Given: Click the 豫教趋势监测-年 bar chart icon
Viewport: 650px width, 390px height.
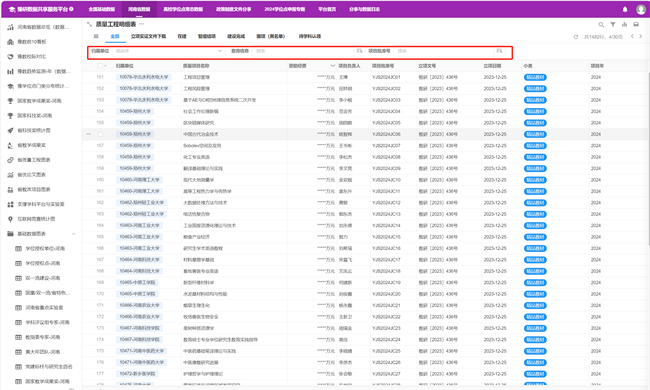Looking at the screenshot, I should point(10,72).
